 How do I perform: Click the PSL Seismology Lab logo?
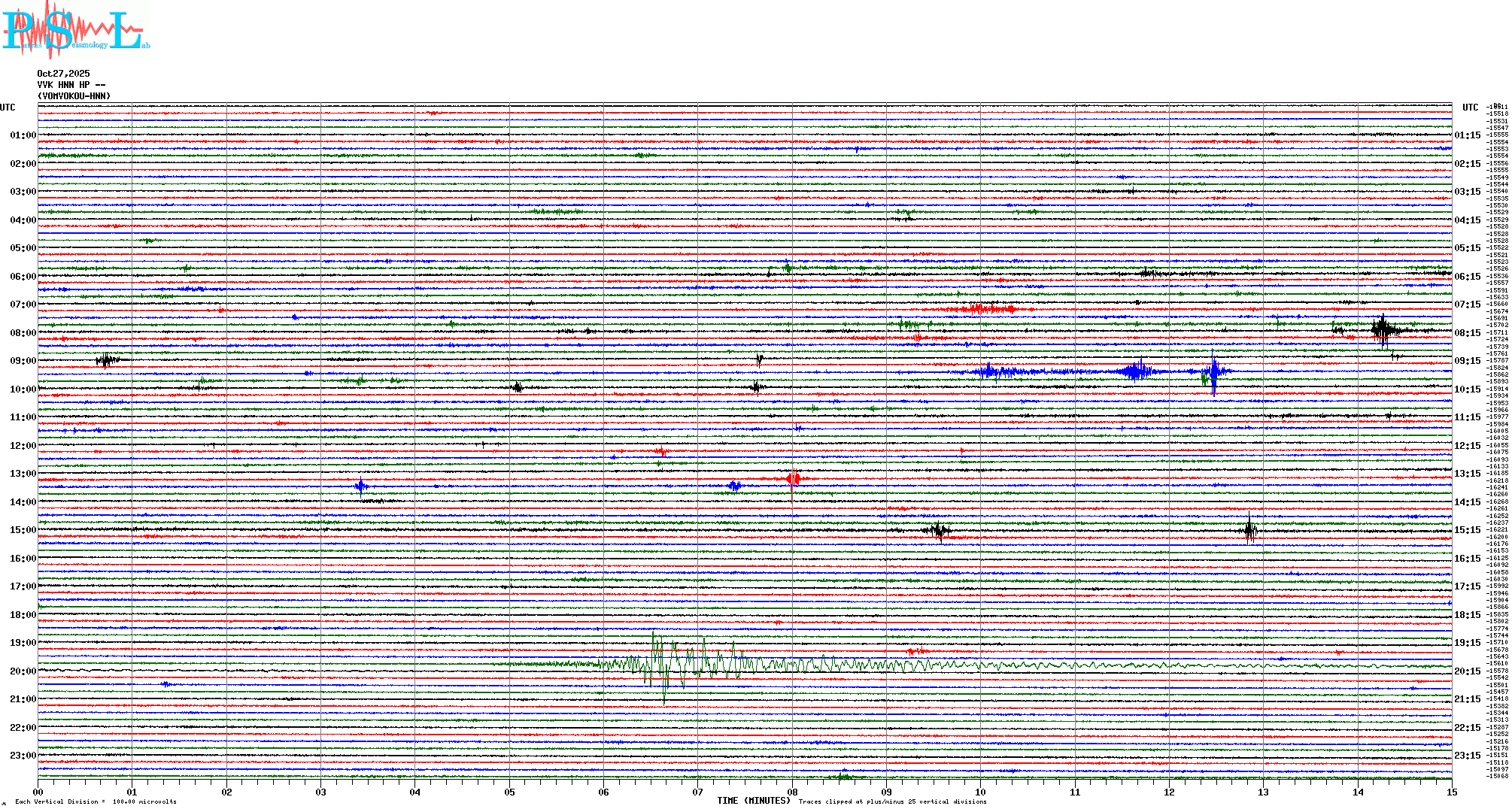click(x=75, y=30)
